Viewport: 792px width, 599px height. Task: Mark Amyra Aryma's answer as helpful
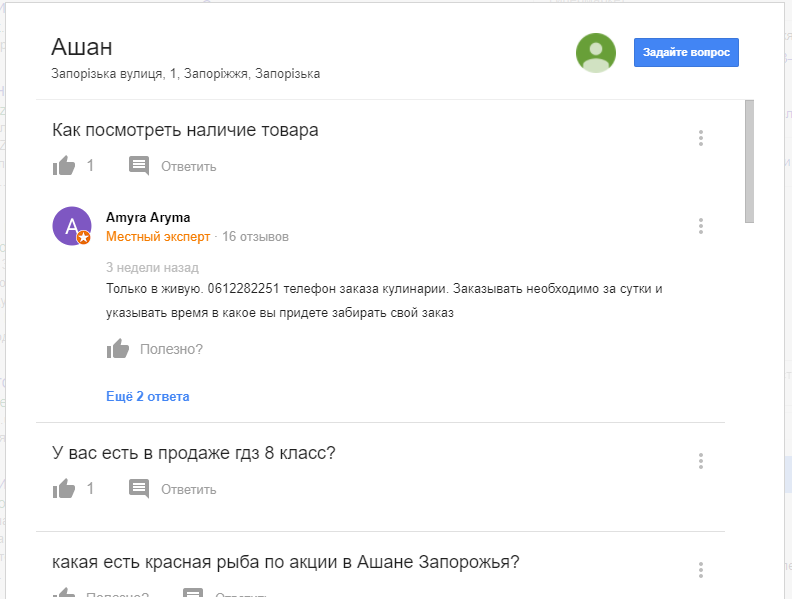[x=118, y=348]
